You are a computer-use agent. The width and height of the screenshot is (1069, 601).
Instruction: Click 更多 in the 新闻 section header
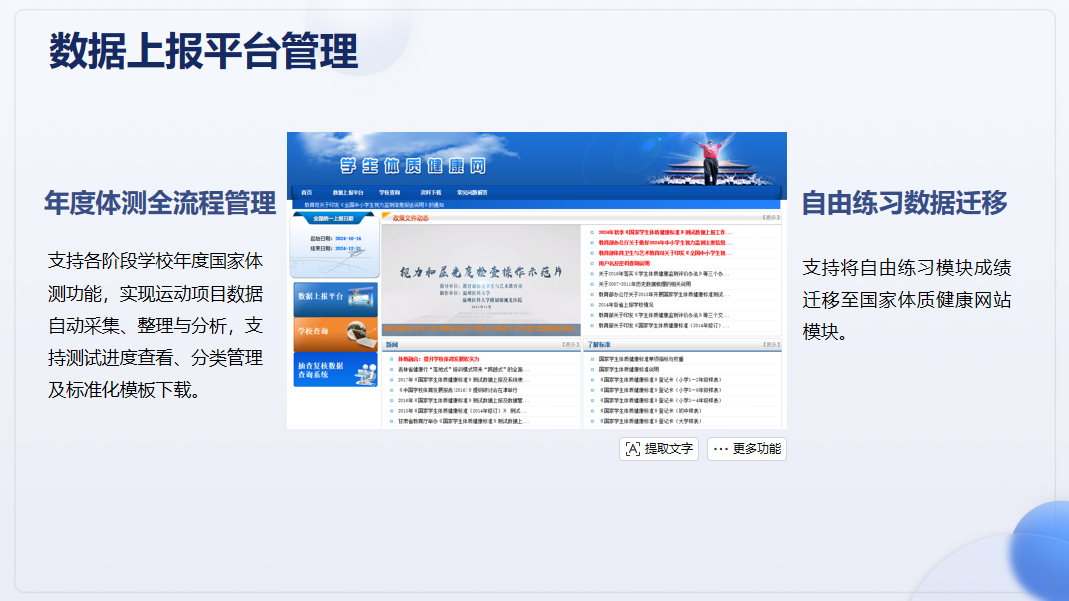tap(571, 345)
